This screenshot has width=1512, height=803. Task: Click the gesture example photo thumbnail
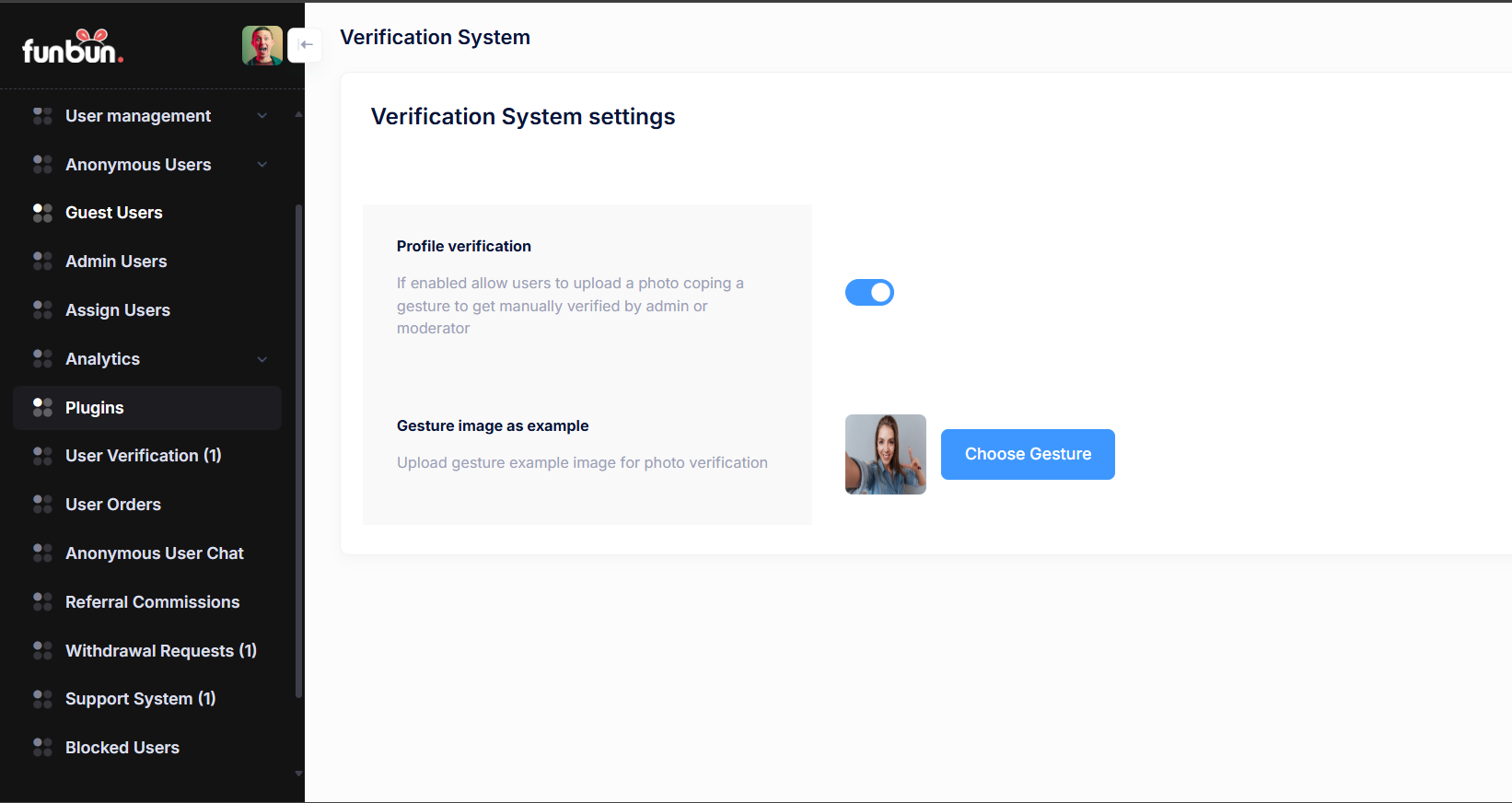[x=885, y=454]
